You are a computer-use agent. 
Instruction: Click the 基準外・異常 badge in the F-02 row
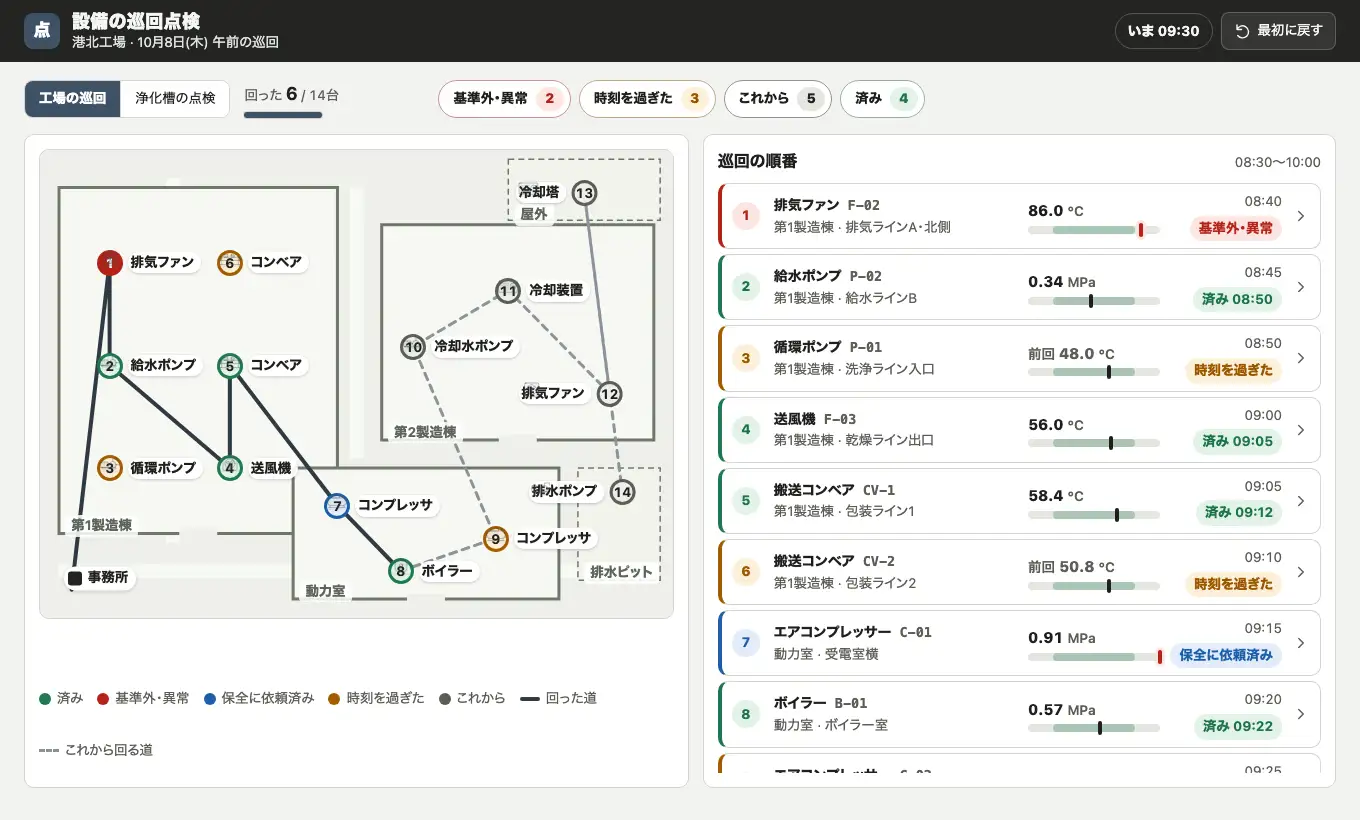[1236, 228]
